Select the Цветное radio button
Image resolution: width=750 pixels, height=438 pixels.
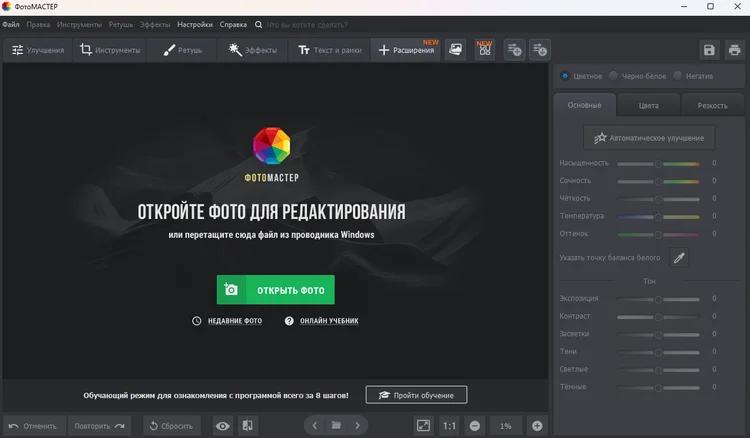click(x=582, y=76)
